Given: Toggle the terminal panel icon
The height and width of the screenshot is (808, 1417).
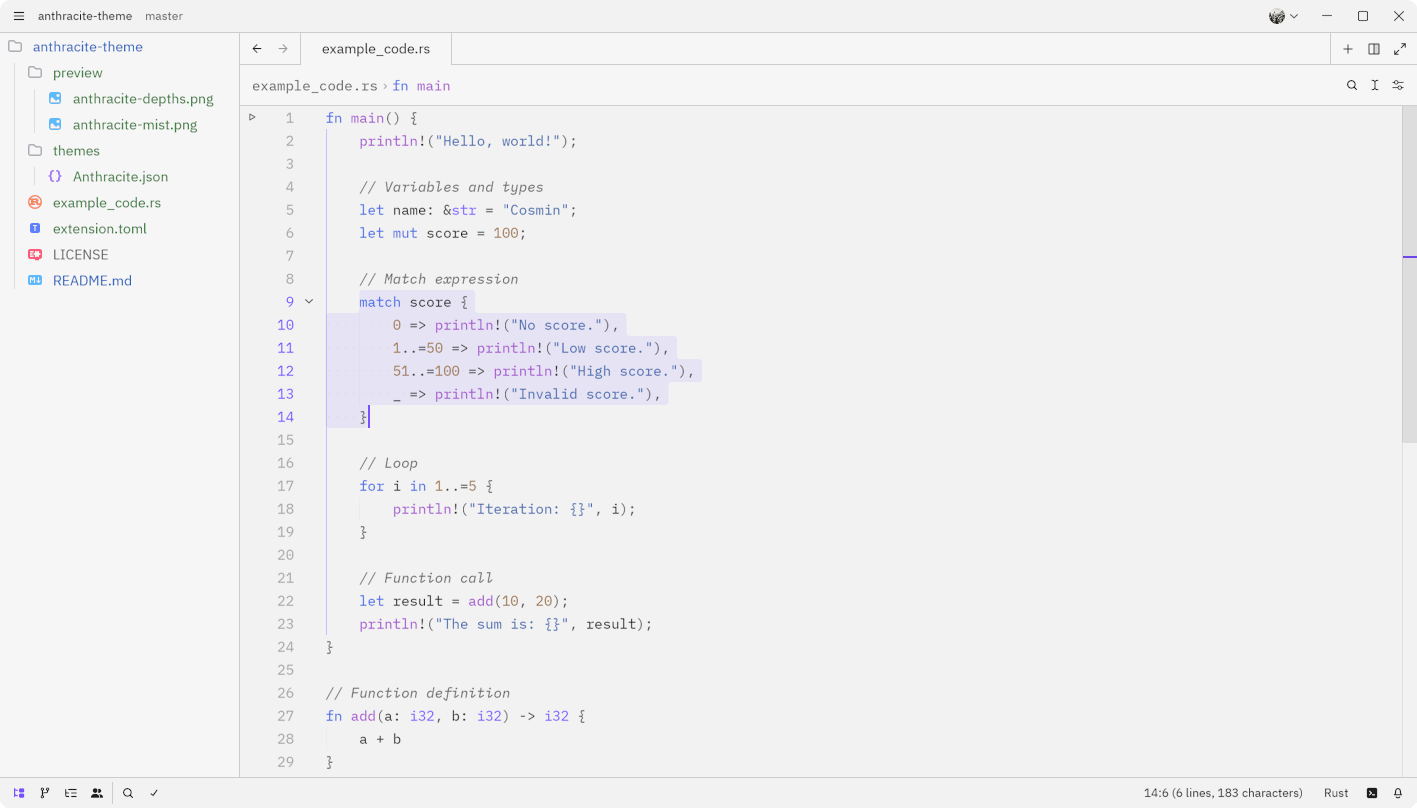Looking at the screenshot, I should [1372, 793].
